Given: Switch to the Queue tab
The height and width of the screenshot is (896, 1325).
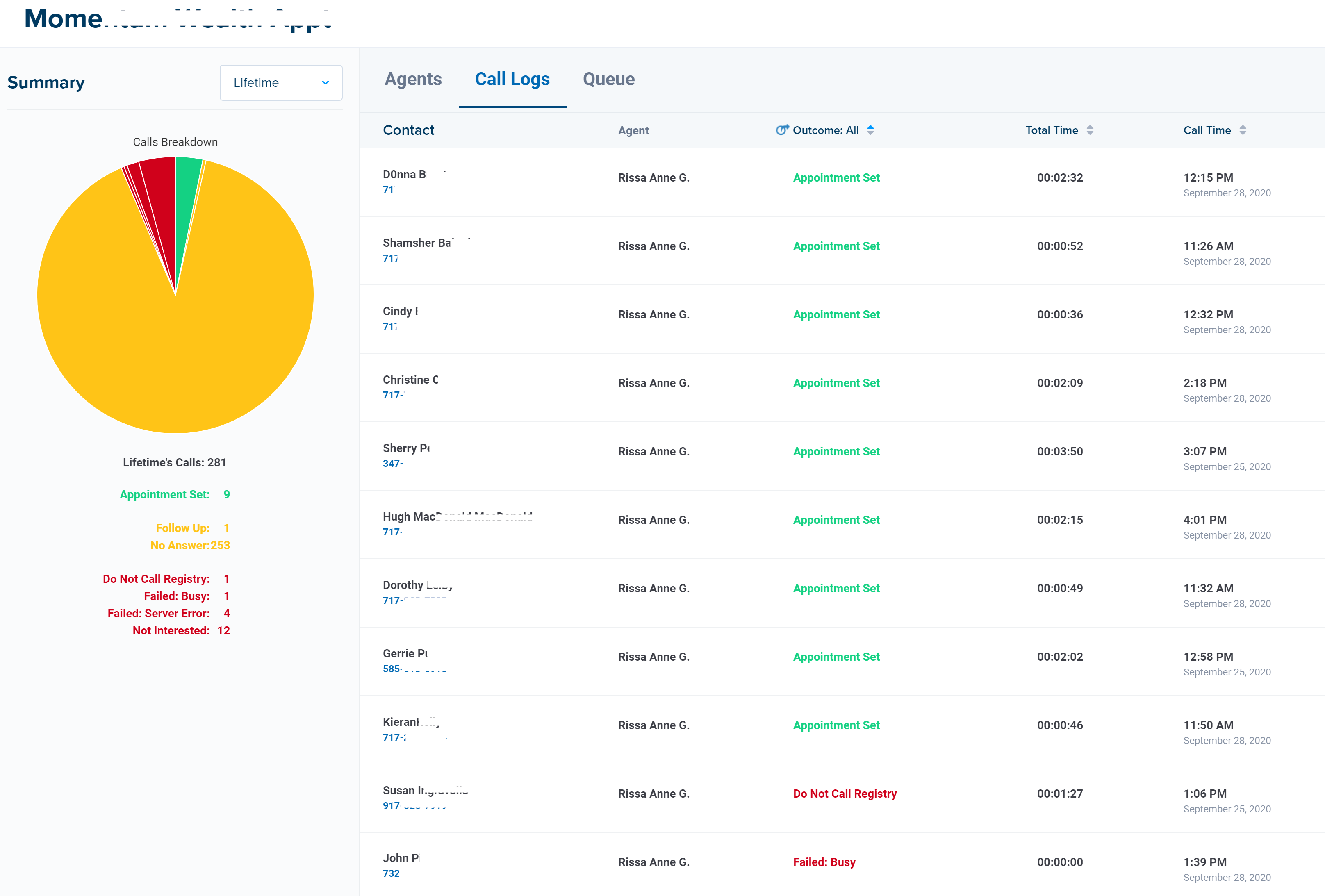Looking at the screenshot, I should [608, 79].
